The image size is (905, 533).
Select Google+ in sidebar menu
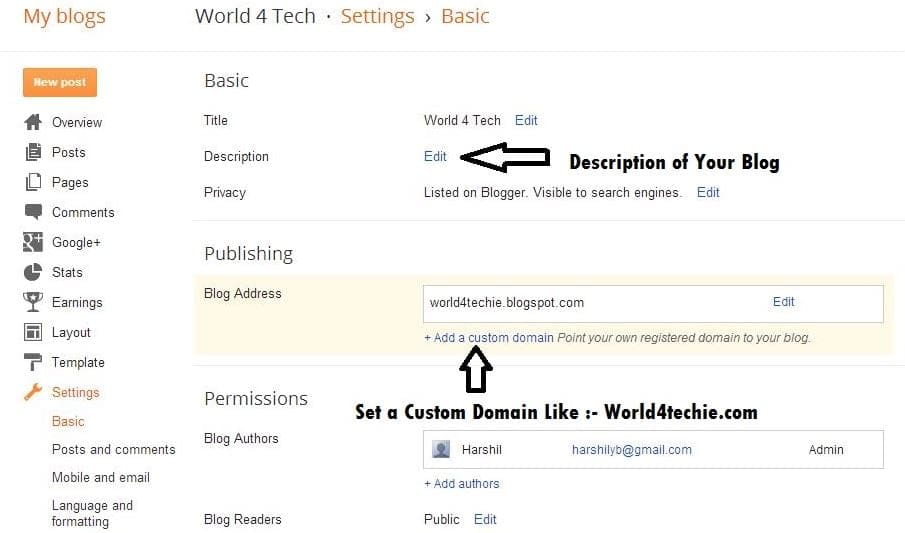tap(76, 243)
